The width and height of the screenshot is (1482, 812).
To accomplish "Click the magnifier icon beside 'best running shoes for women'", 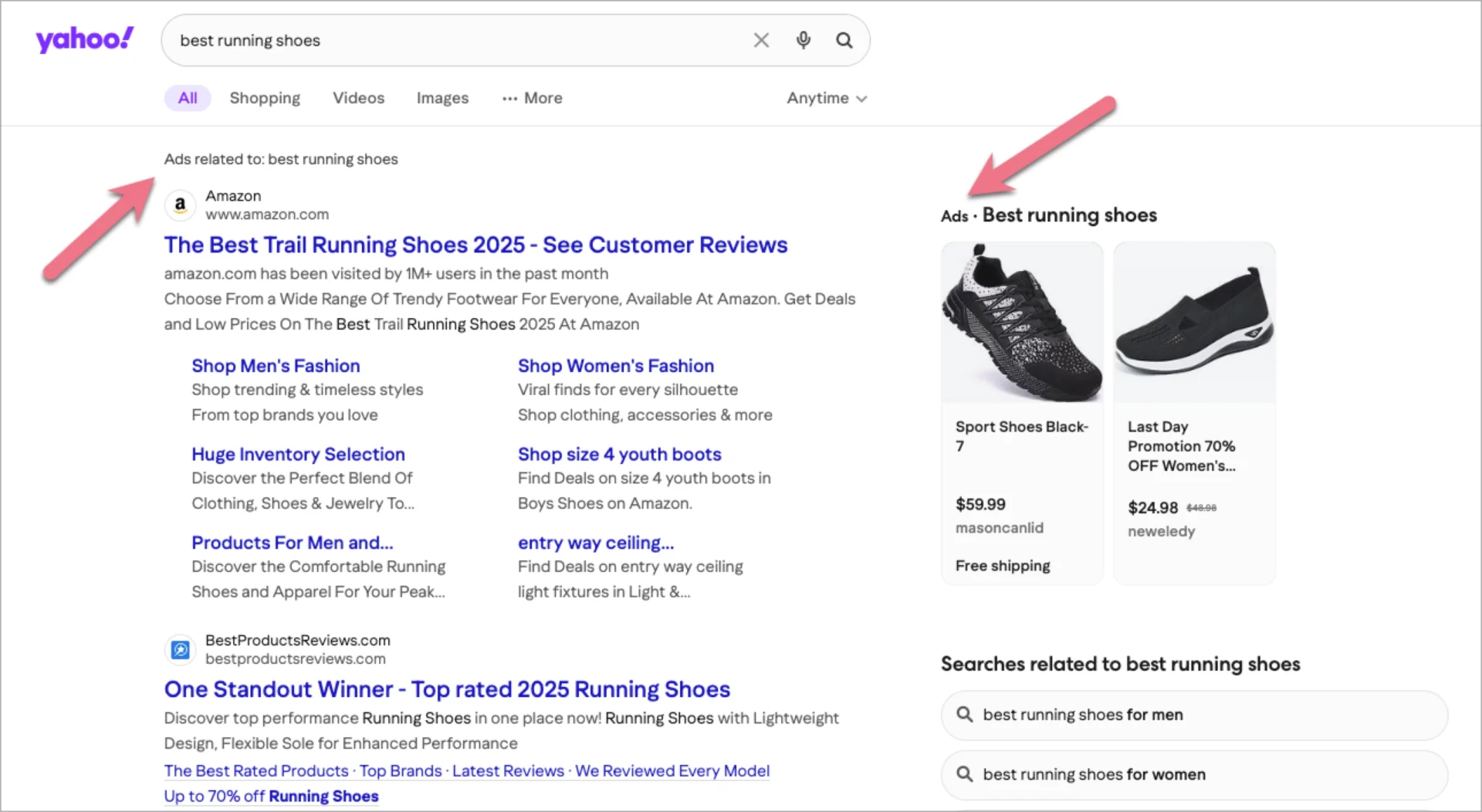I will point(965,774).
